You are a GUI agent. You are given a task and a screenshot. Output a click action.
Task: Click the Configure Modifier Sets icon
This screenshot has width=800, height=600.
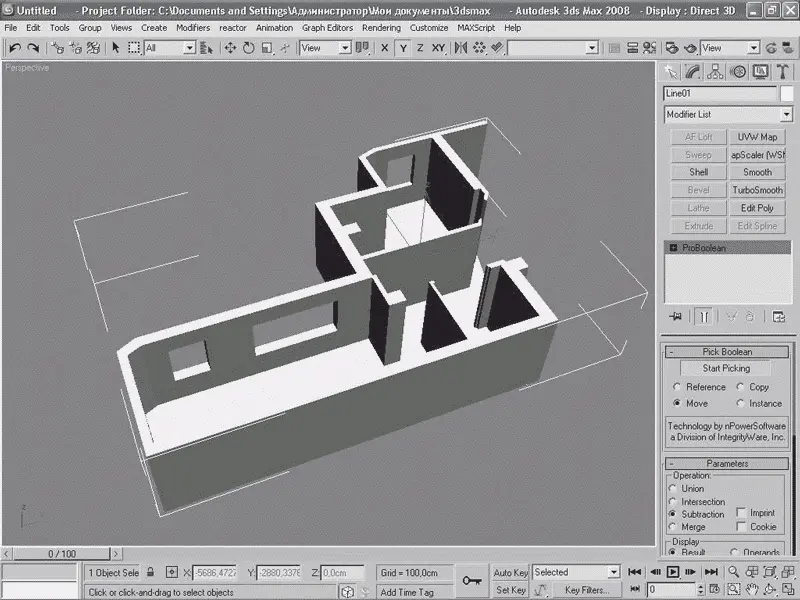click(x=779, y=316)
